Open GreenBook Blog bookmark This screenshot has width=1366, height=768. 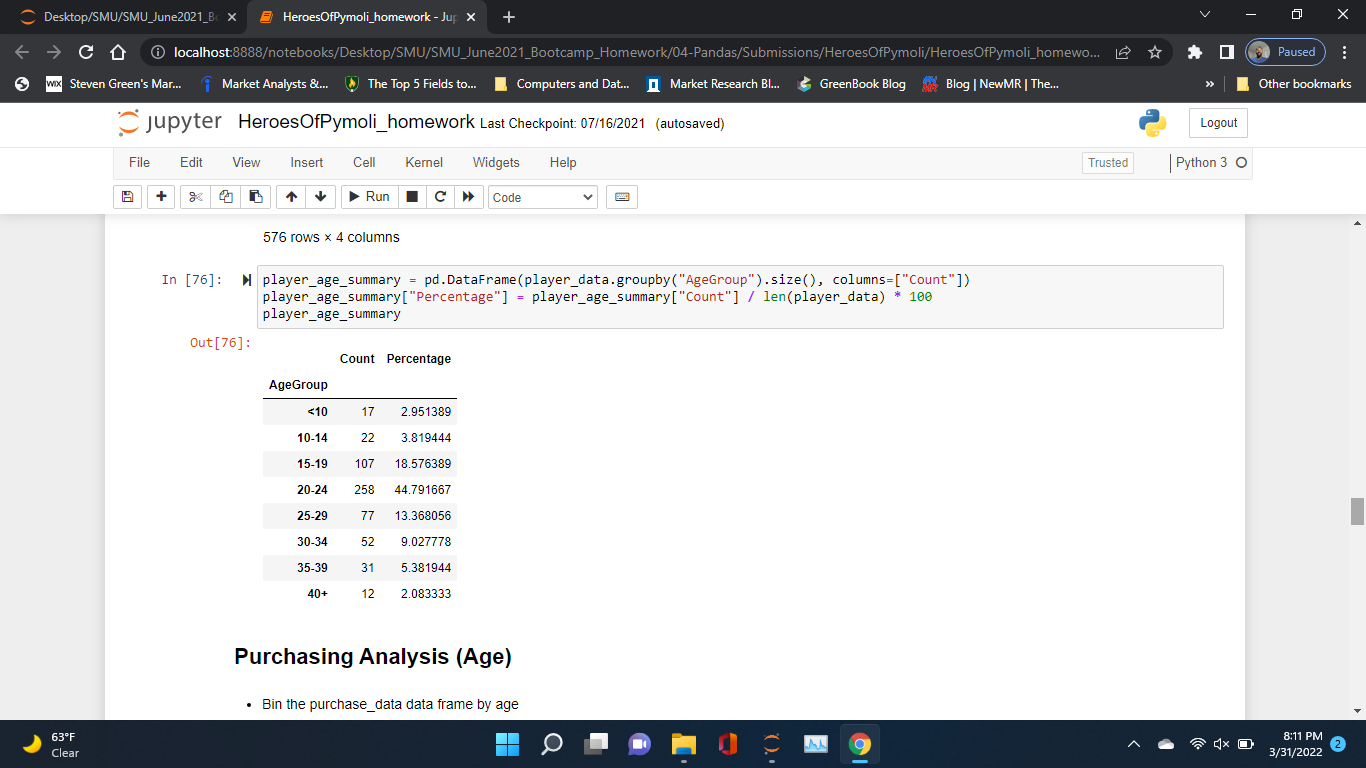[852, 84]
